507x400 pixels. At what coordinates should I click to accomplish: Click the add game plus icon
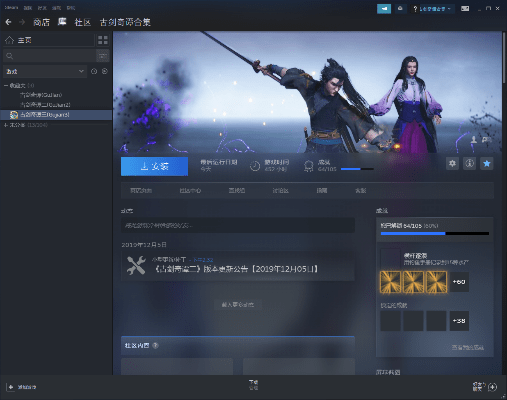(11, 387)
